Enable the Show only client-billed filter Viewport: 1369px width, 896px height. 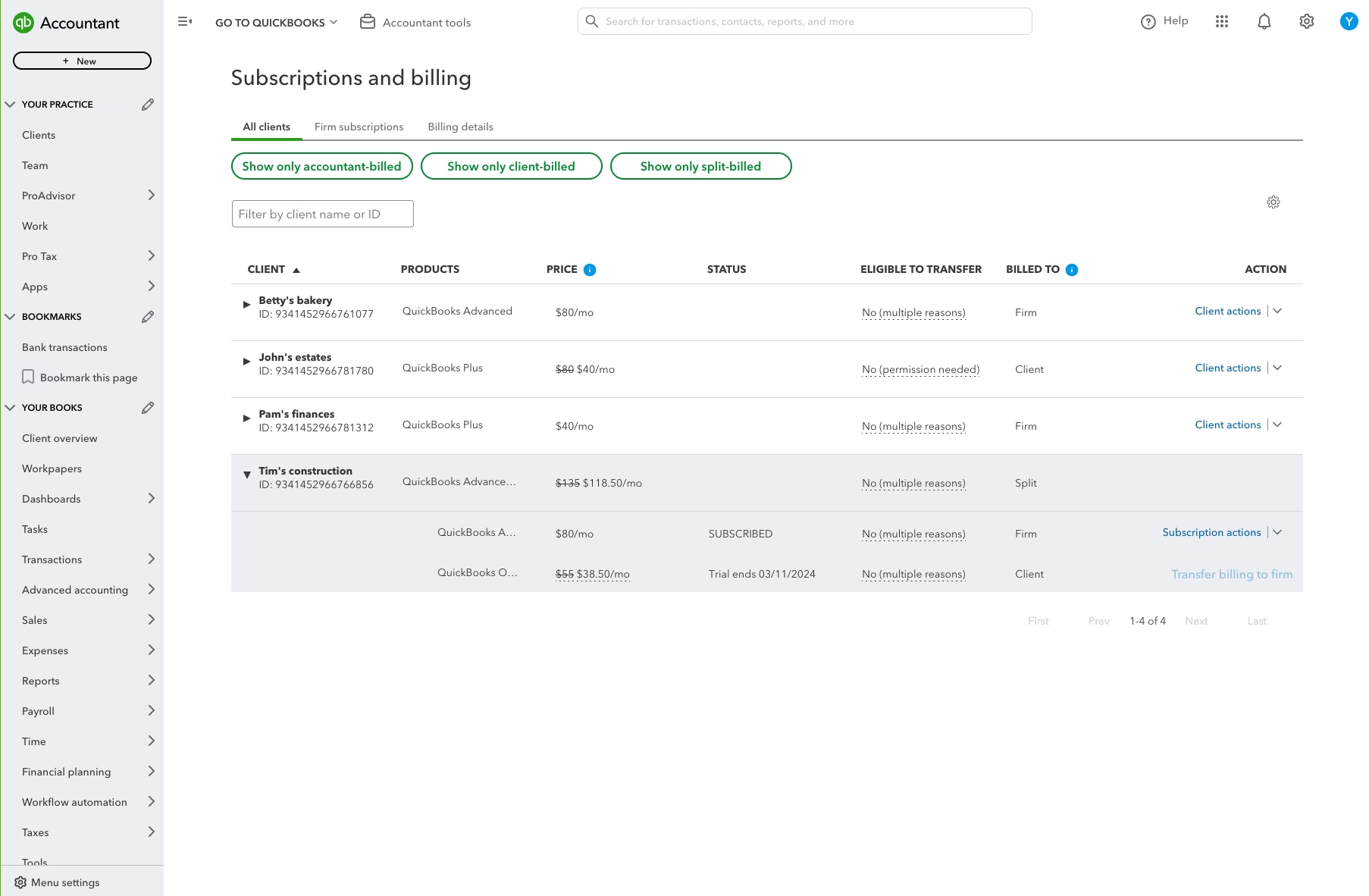coord(511,166)
